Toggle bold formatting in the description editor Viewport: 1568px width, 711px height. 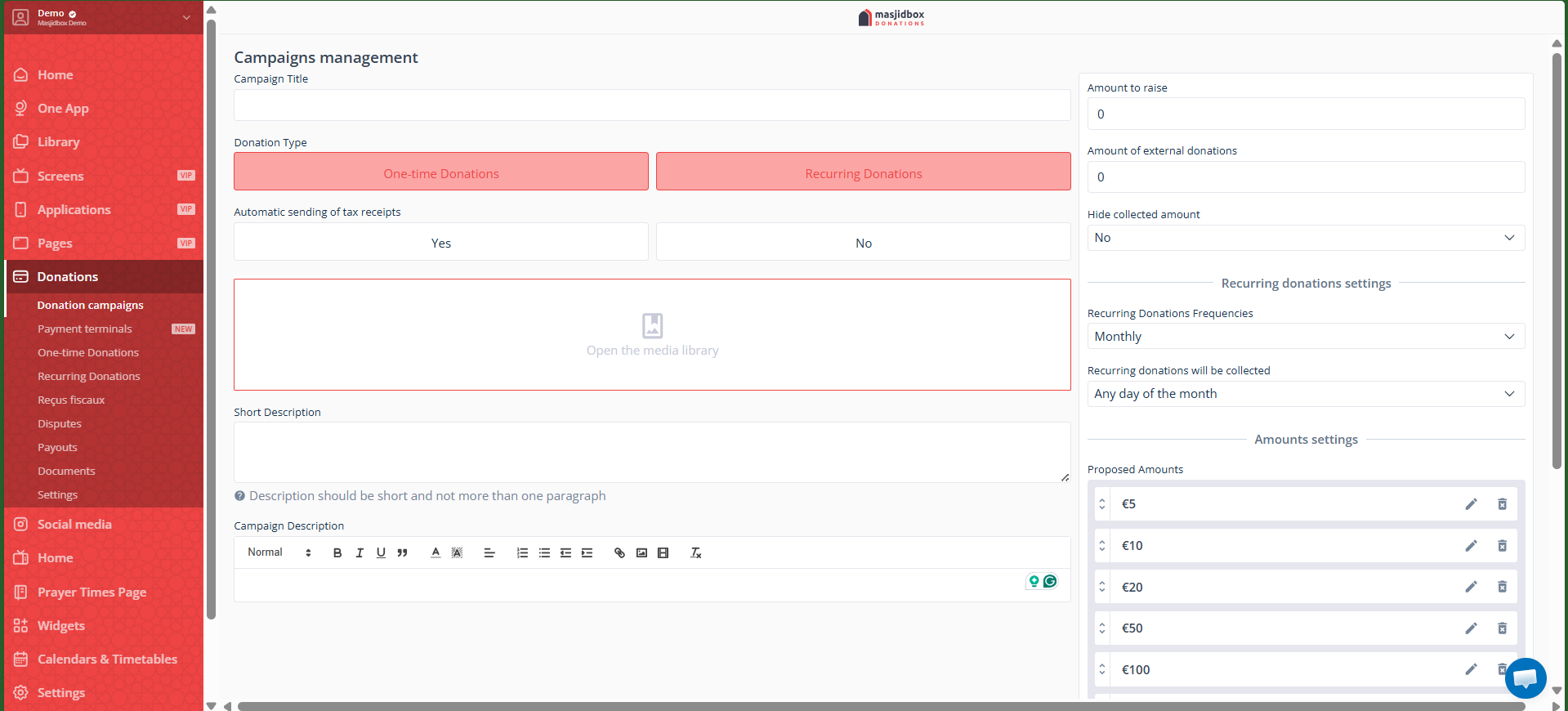337,553
